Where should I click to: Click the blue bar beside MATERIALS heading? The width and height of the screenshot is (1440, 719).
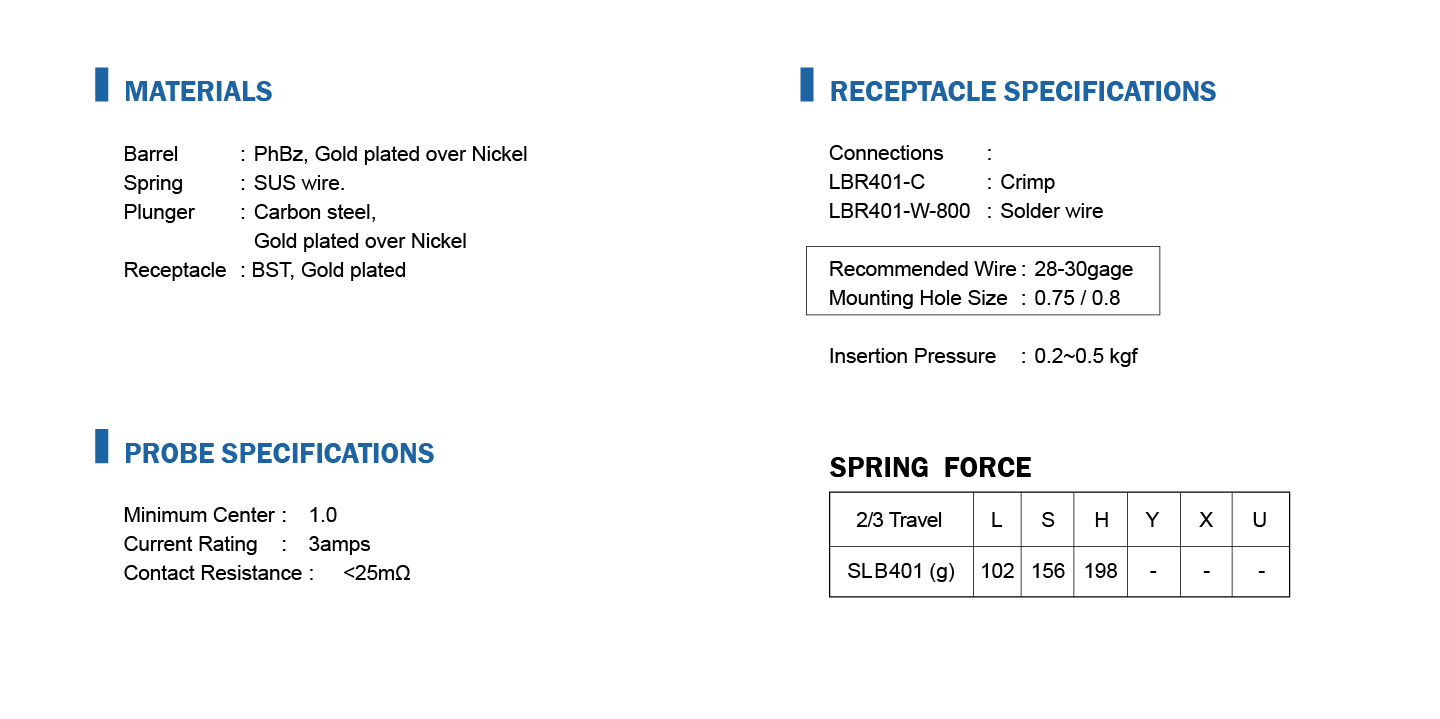(101, 84)
